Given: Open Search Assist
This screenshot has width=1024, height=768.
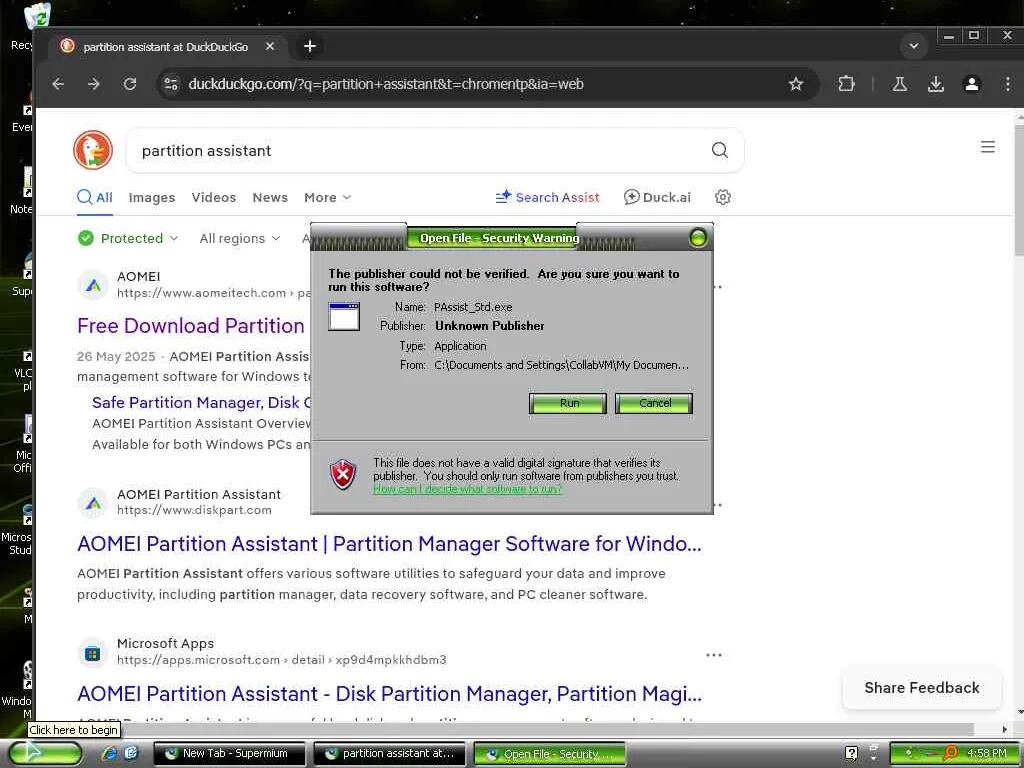Looking at the screenshot, I should click(x=547, y=197).
